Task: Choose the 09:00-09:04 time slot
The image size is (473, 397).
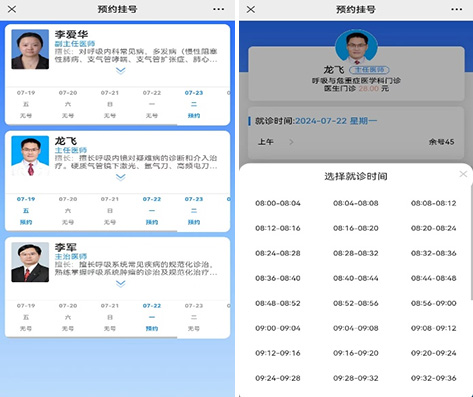Action: 278,328
